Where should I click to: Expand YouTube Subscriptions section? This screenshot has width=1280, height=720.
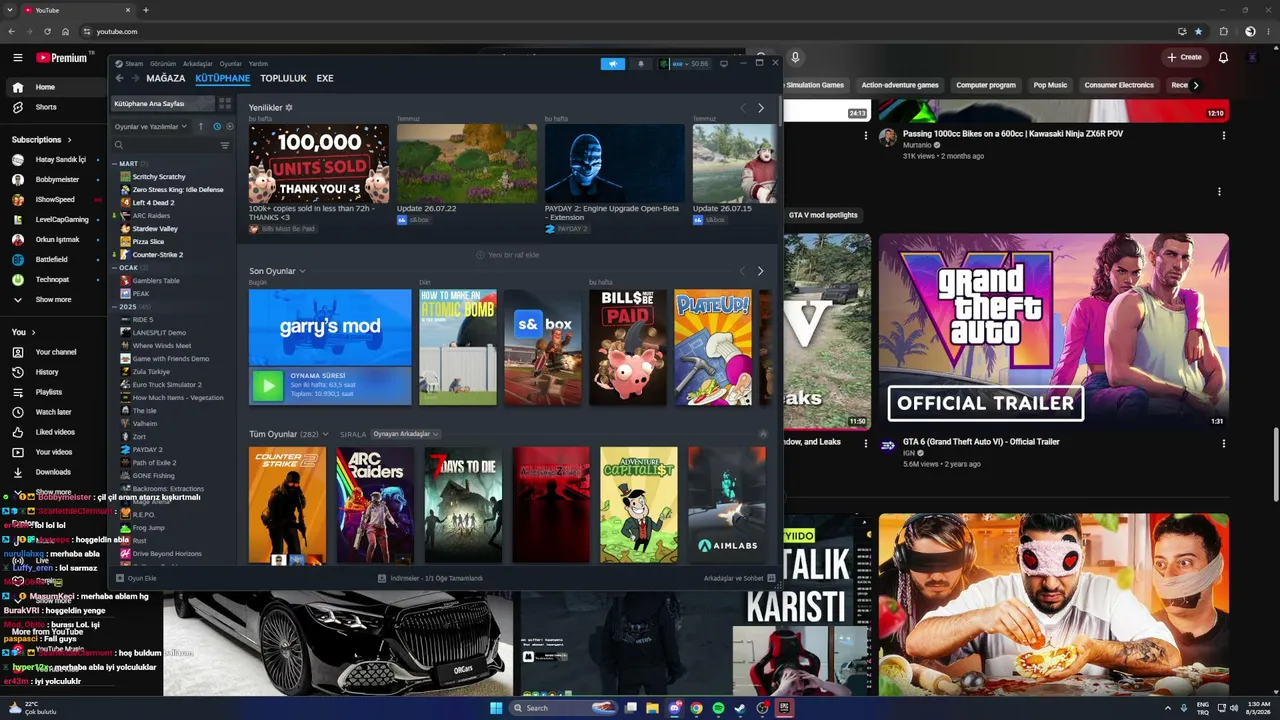pos(41,140)
